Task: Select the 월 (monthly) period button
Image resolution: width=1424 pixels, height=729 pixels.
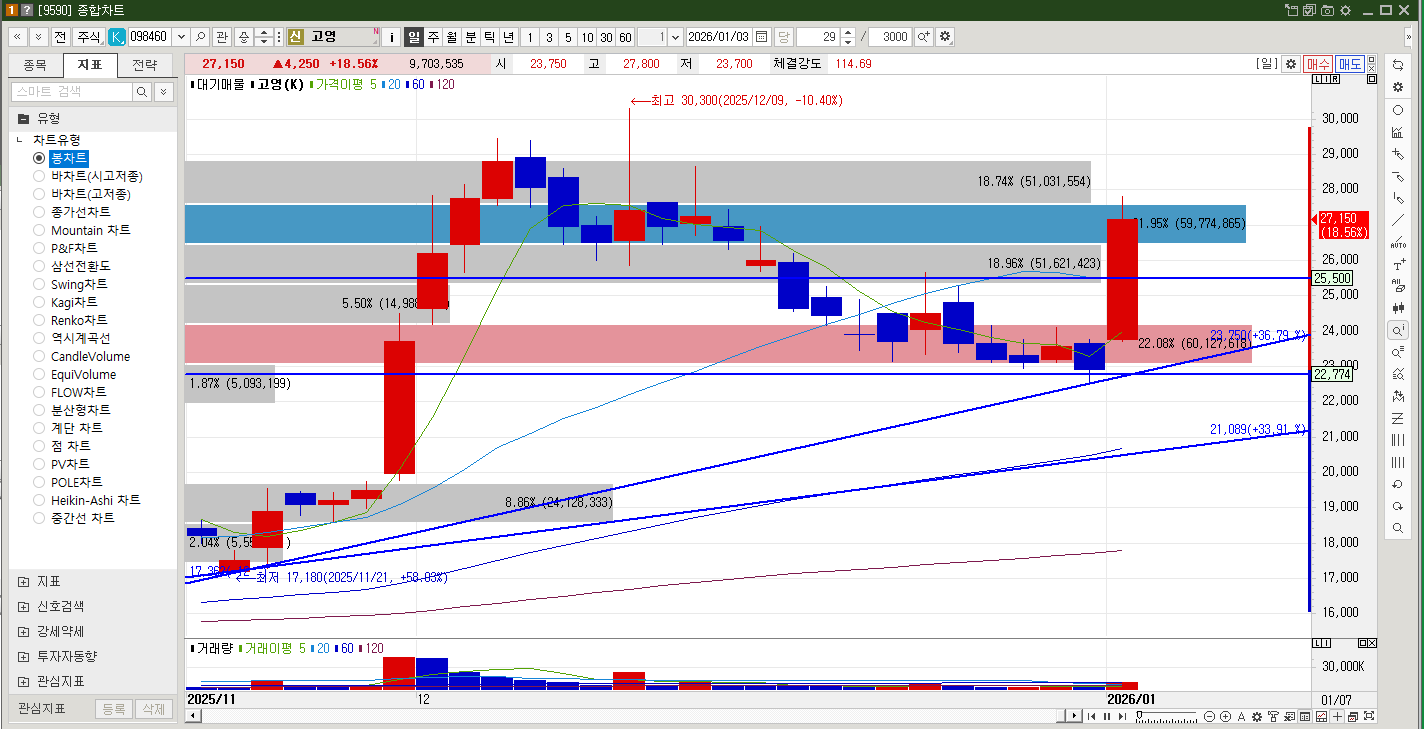Action: [452, 36]
